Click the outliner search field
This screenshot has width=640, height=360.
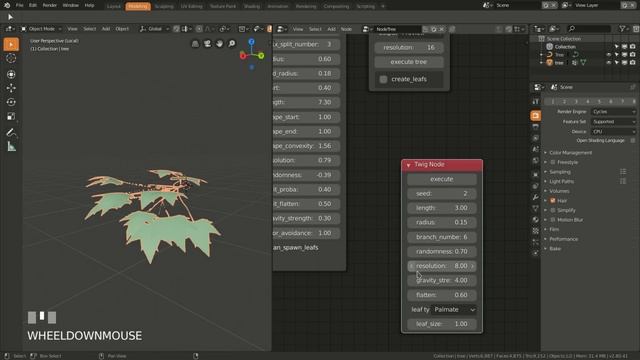(589, 29)
